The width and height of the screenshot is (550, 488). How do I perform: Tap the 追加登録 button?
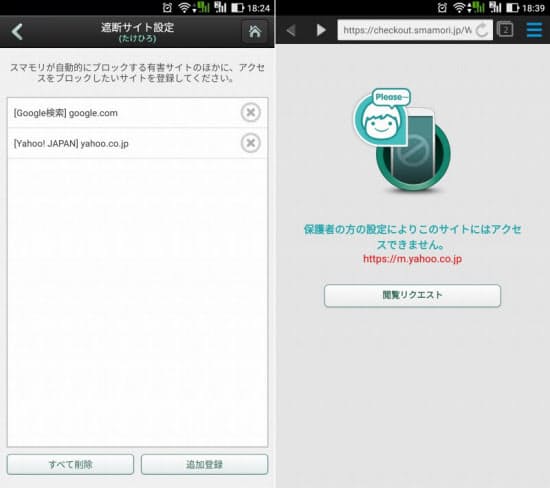point(204,464)
